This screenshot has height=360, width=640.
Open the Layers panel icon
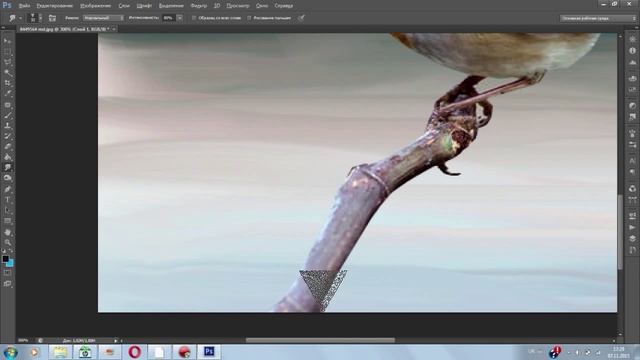coord(632,238)
